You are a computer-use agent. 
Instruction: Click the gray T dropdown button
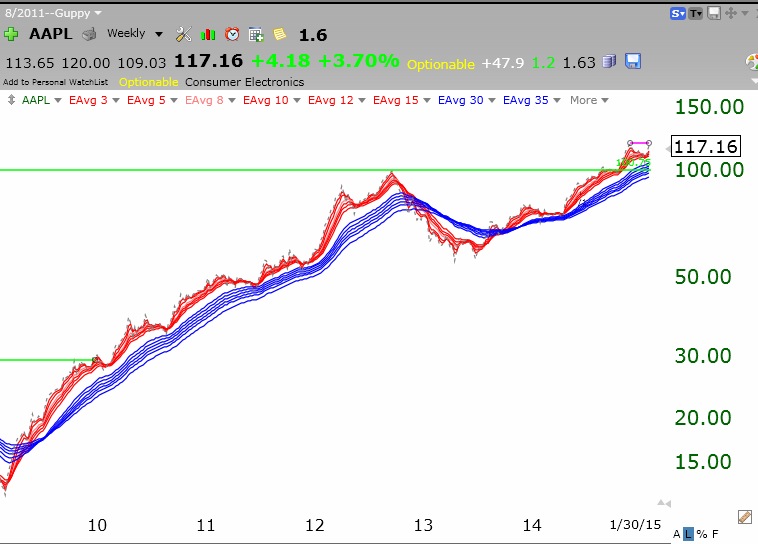(696, 14)
